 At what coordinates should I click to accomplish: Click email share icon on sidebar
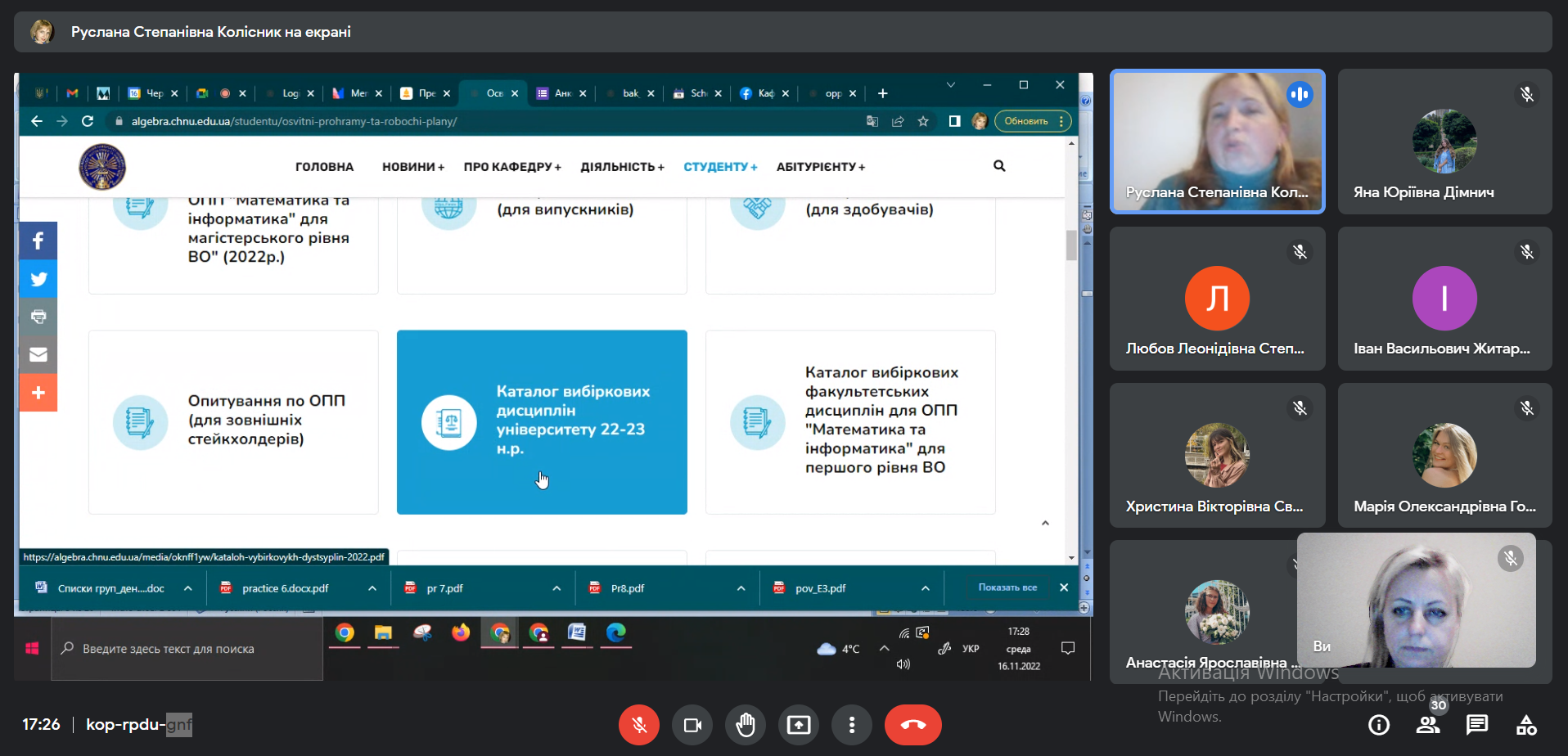(x=38, y=354)
